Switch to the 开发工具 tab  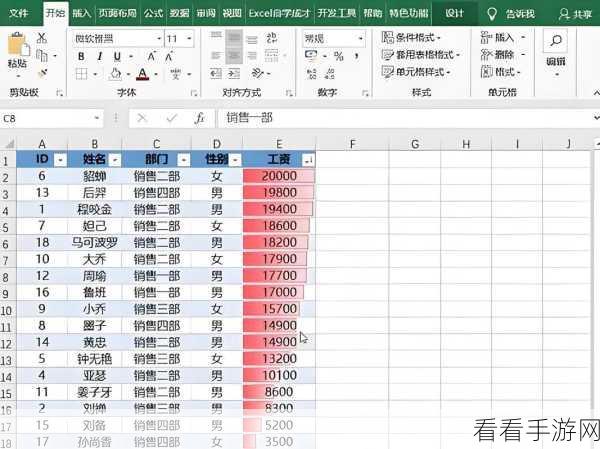pos(337,14)
